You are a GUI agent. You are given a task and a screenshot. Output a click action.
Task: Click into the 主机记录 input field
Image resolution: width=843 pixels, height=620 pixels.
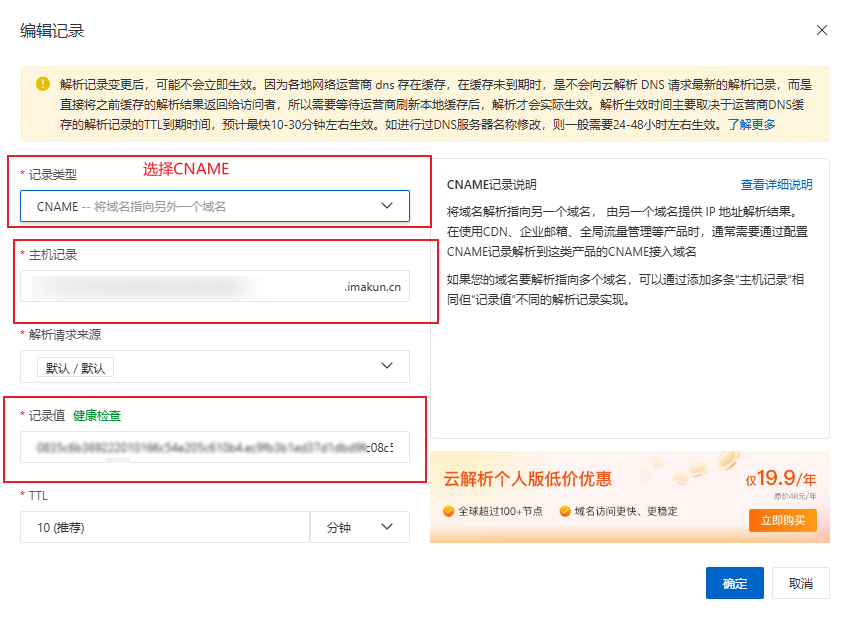[180, 287]
